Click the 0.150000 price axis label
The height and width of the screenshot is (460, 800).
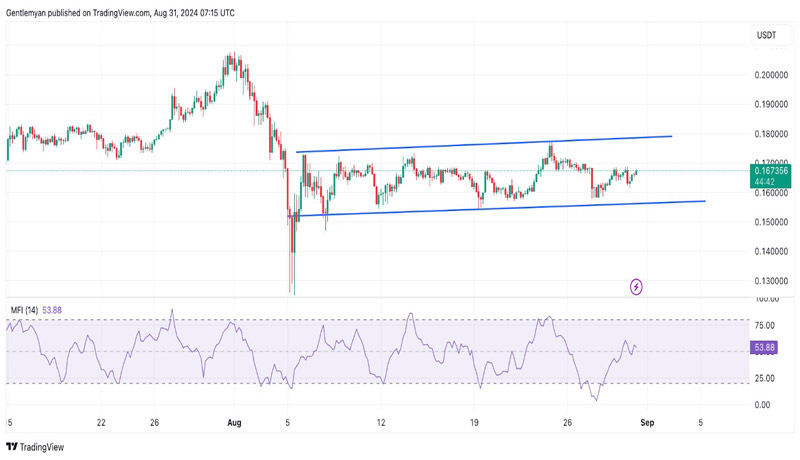[x=771, y=222]
